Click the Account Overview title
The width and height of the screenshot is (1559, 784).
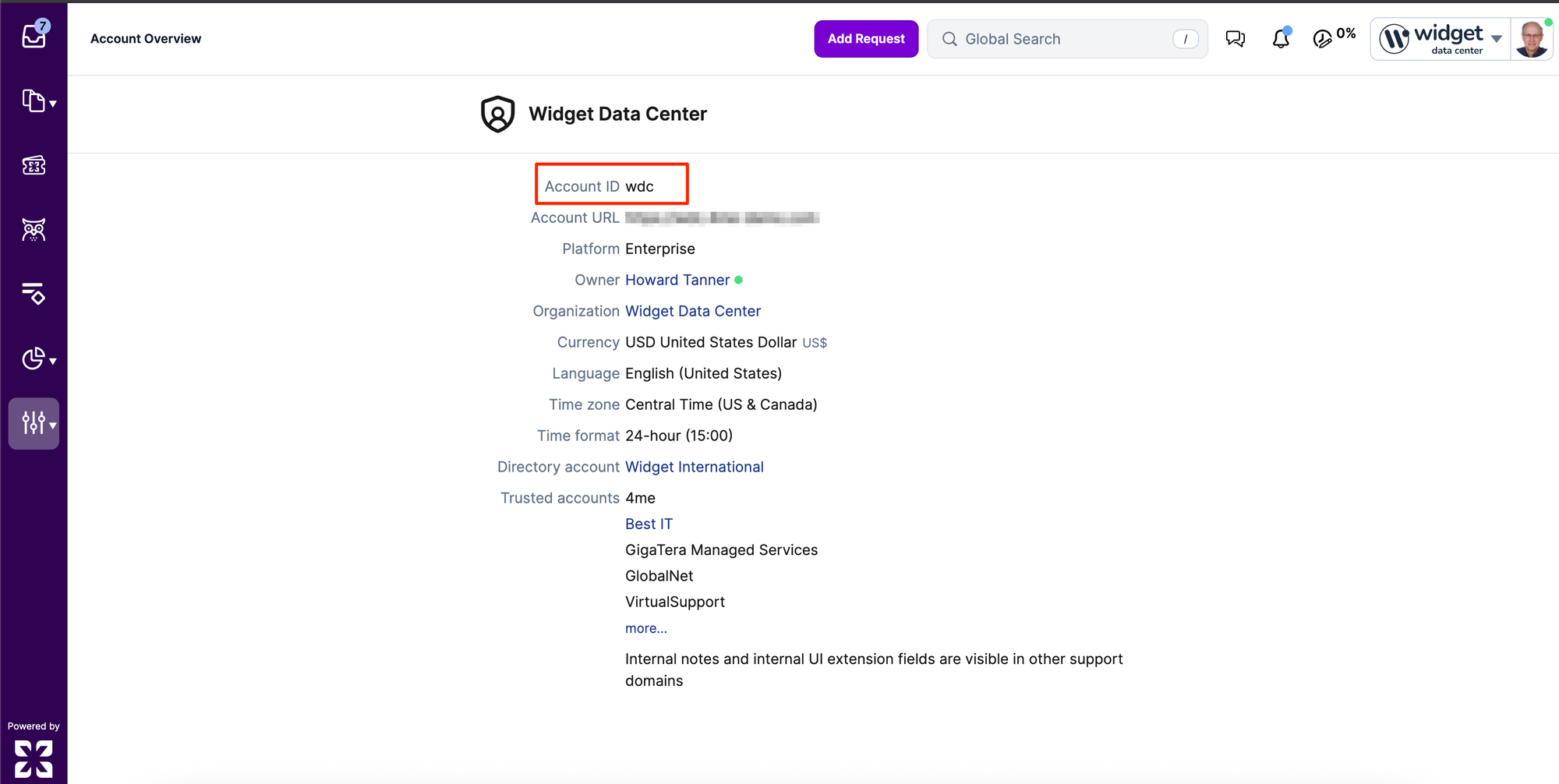(146, 39)
